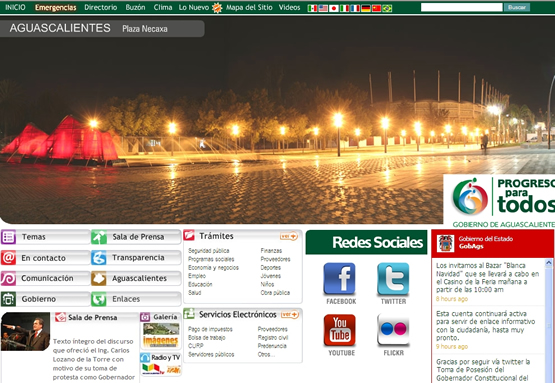Open the Pago de impuestos service
The width and height of the screenshot is (555, 383).
click(x=210, y=329)
